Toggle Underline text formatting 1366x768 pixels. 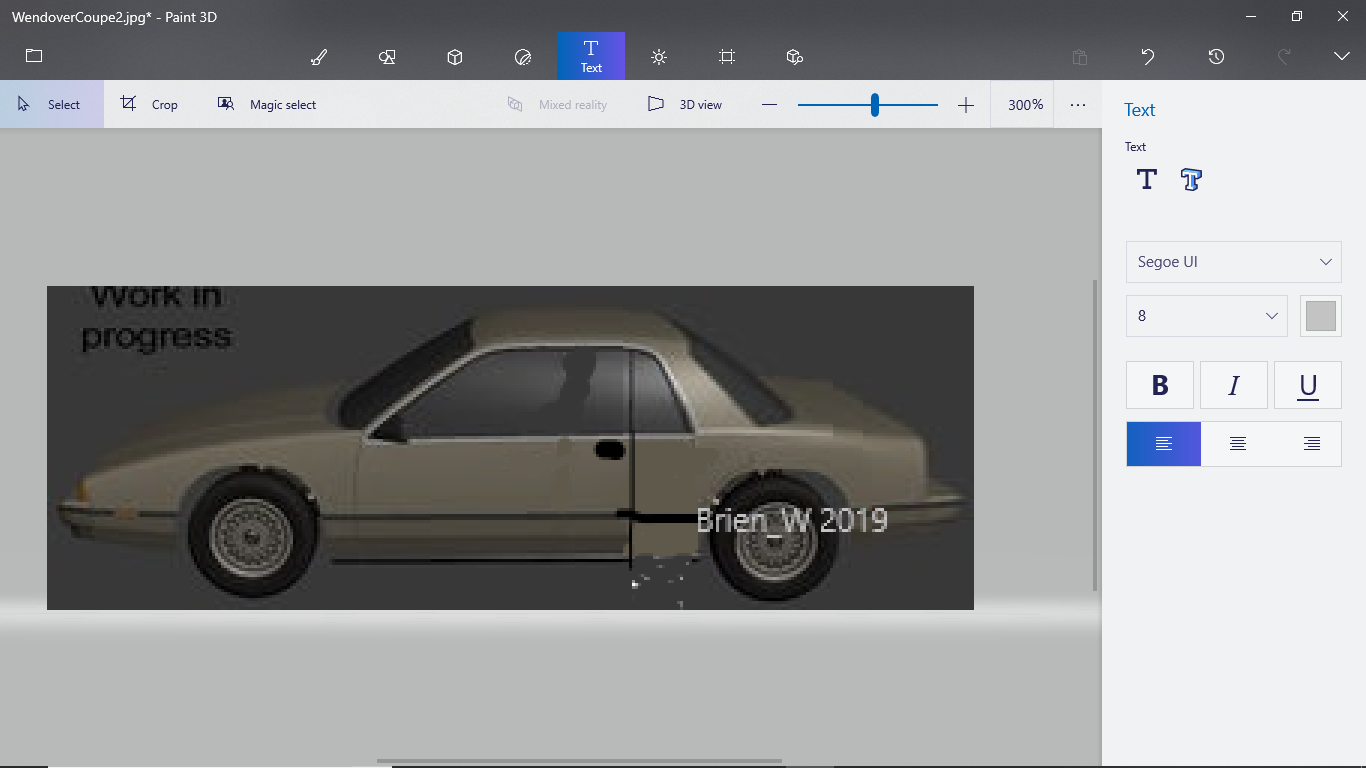1308,386
